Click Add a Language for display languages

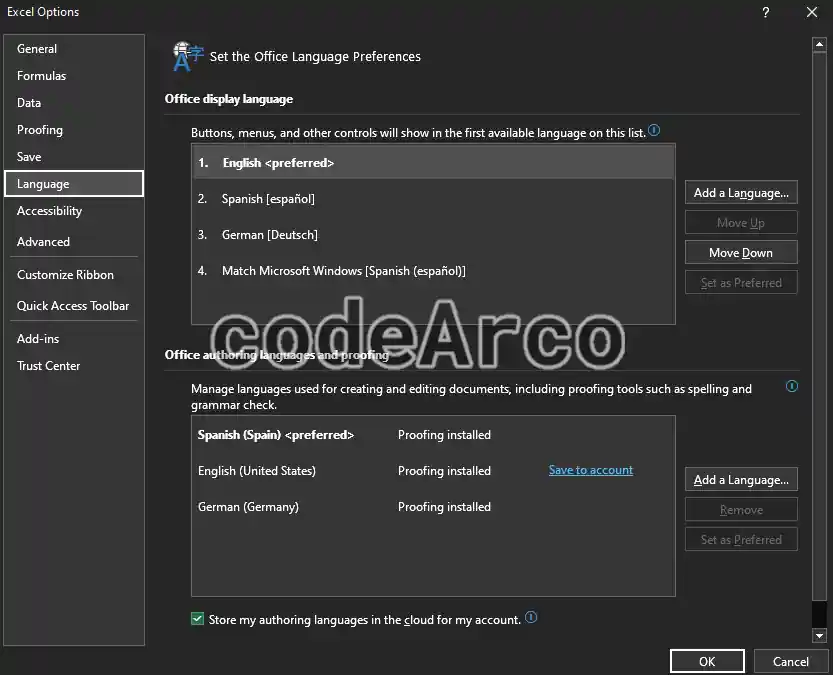(x=741, y=193)
